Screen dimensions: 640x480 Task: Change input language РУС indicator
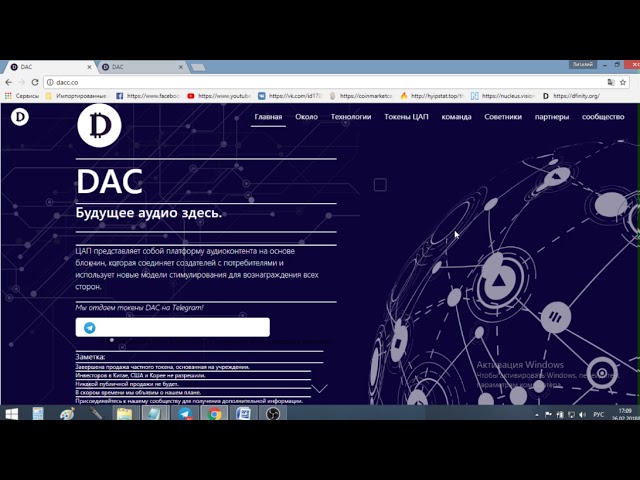pyautogui.click(x=598, y=415)
